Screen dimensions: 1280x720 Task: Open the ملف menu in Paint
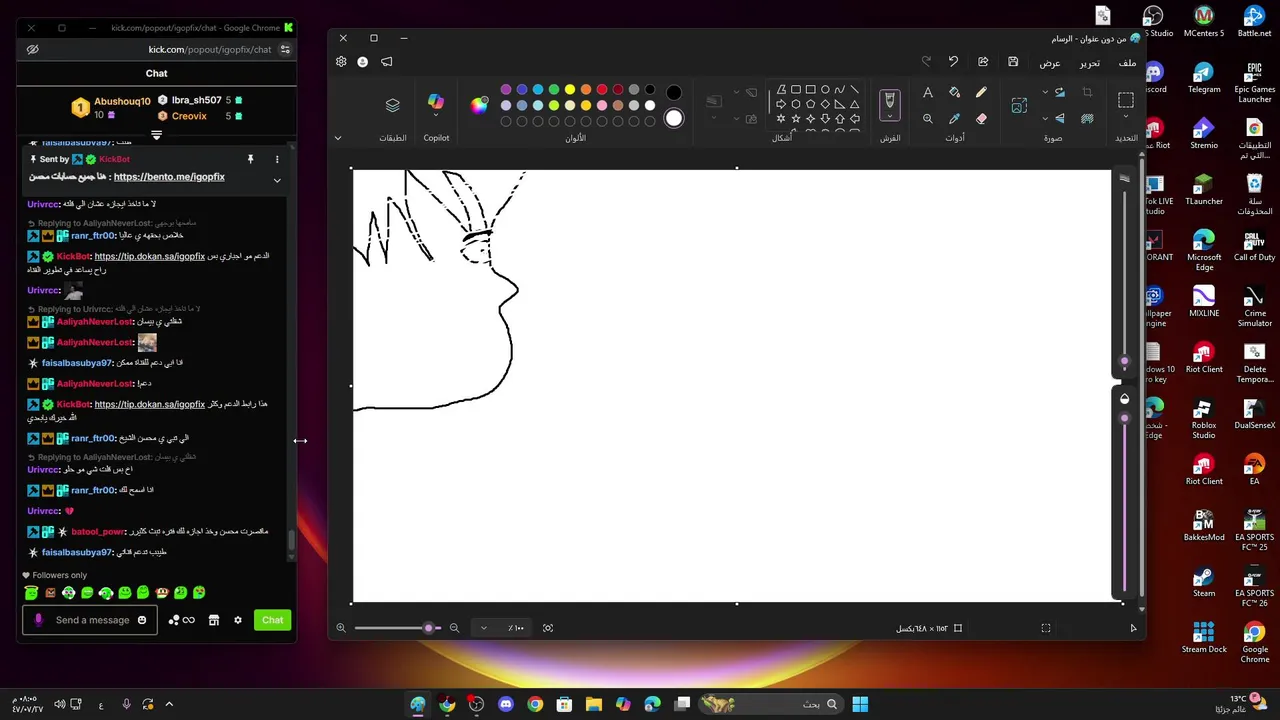click(x=1127, y=63)
